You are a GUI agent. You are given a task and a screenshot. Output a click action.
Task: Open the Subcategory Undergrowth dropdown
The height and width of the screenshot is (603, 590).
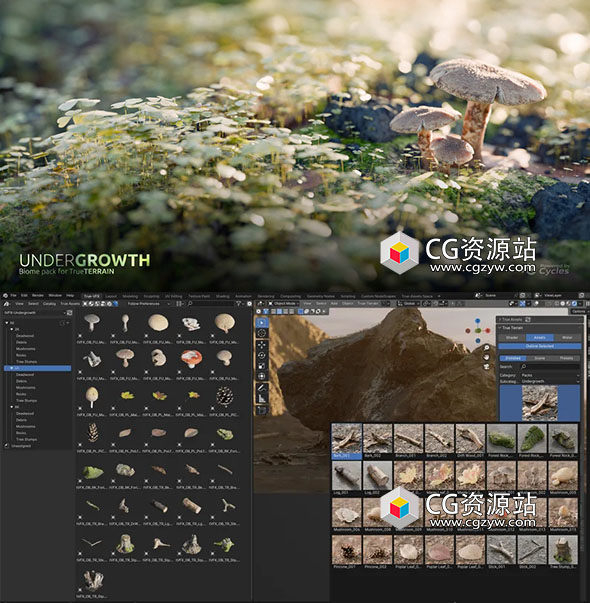point(550,381)
